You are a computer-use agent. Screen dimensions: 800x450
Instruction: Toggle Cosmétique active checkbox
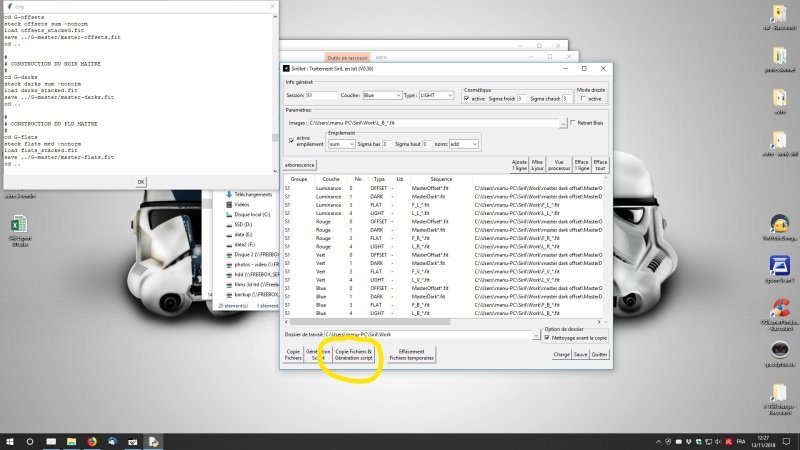pos(466,98)
